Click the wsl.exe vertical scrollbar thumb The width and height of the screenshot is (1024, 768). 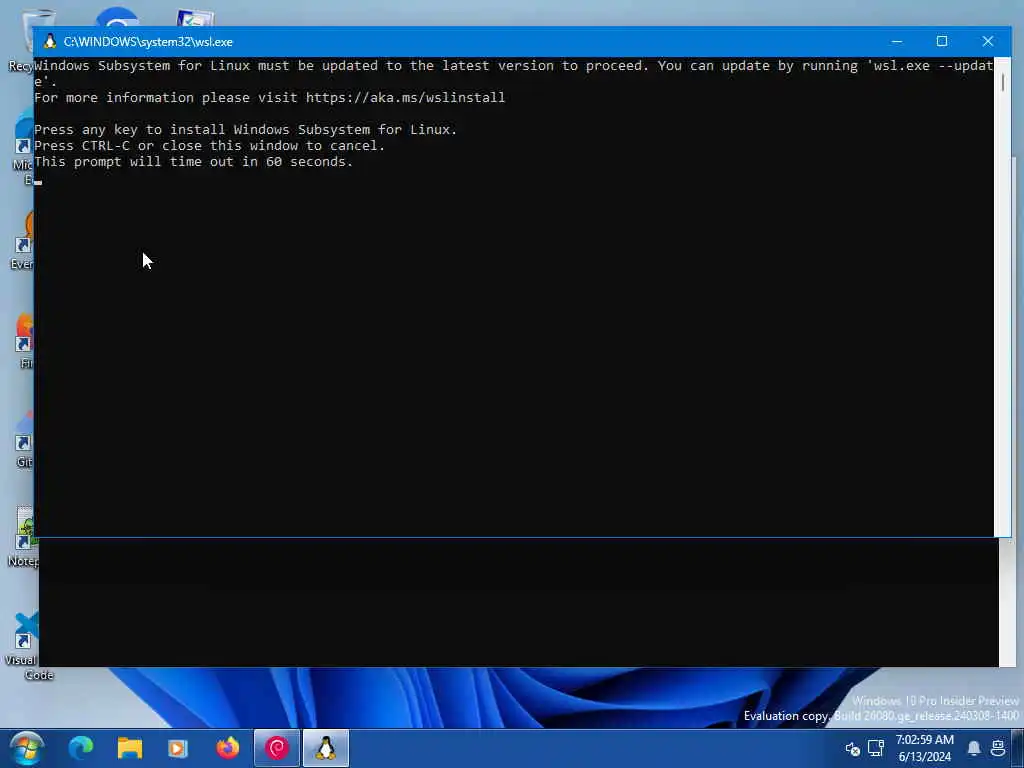click(1002, 82)
